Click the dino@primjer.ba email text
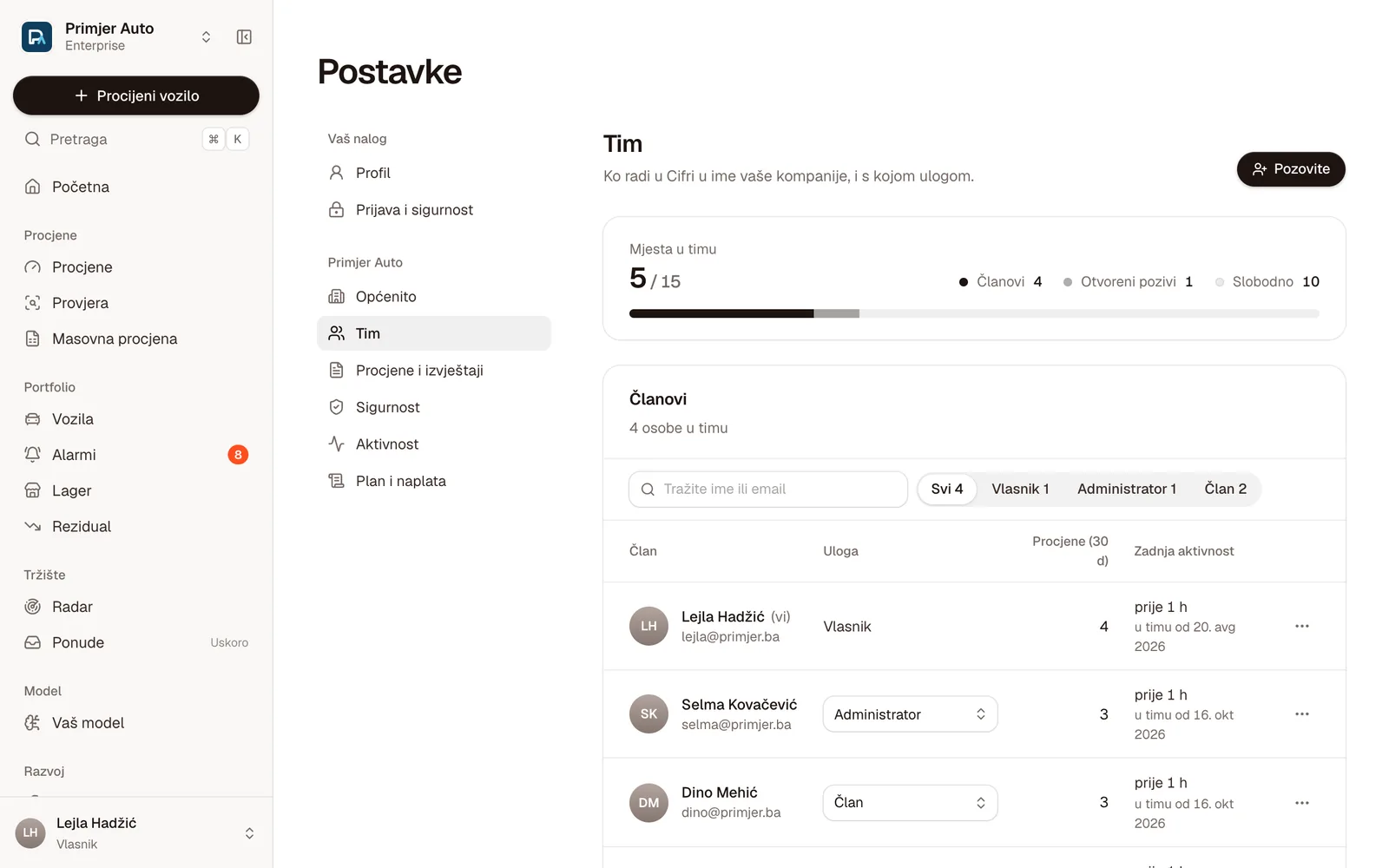1389x868 pixels. [x=731, y=812]
